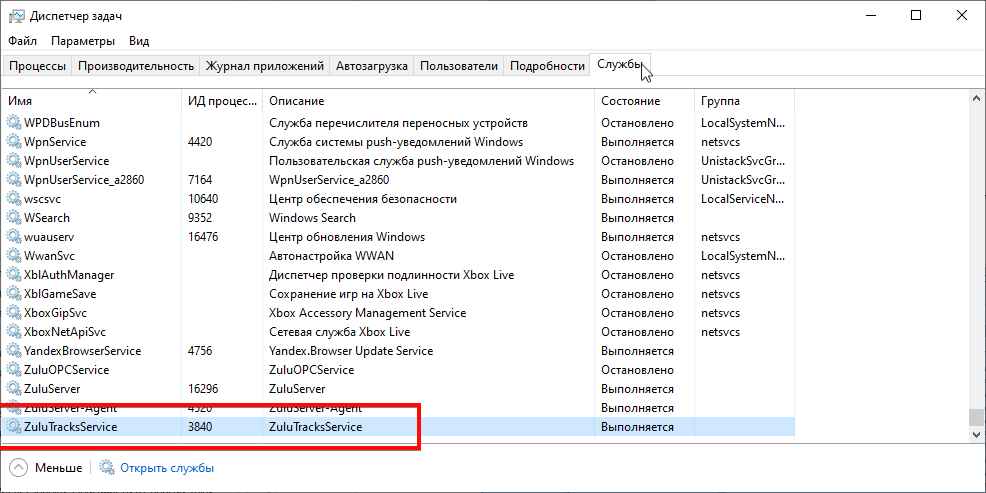Click the gear icon beside WpnService
986x493 pixels.
point(14,142)
